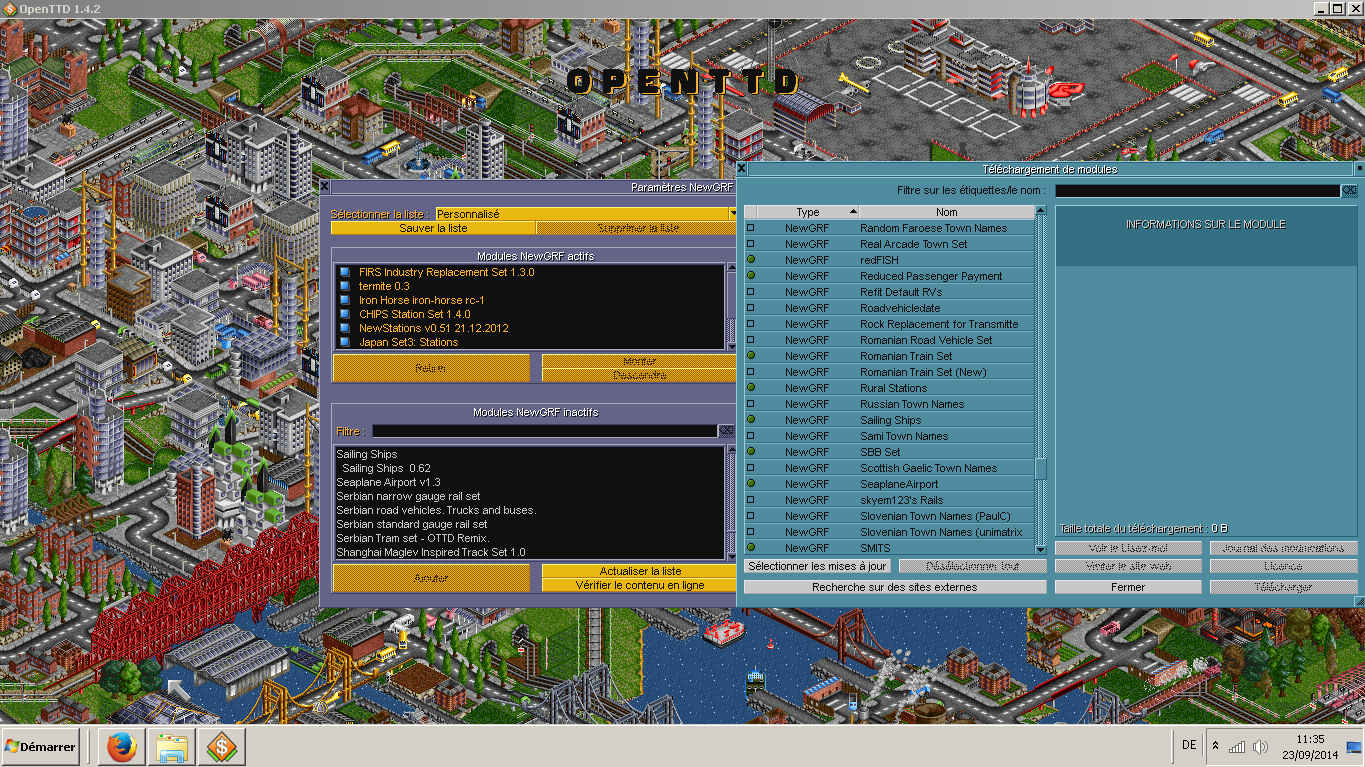Click the volume icon in system tray

pyautogui.click(x=1260, y=747)
